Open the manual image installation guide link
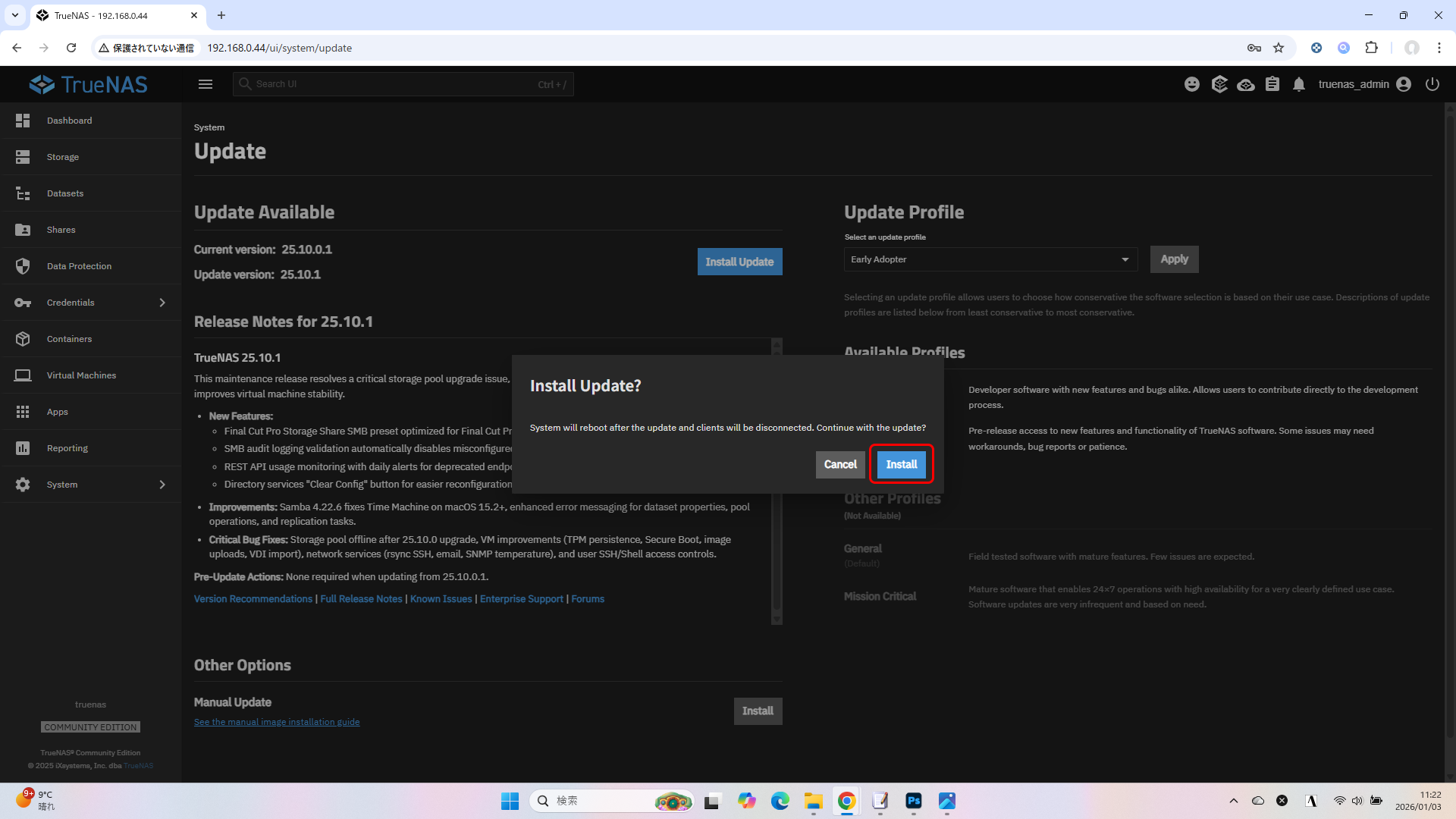The image size is (1456, 819). point(277,722)
